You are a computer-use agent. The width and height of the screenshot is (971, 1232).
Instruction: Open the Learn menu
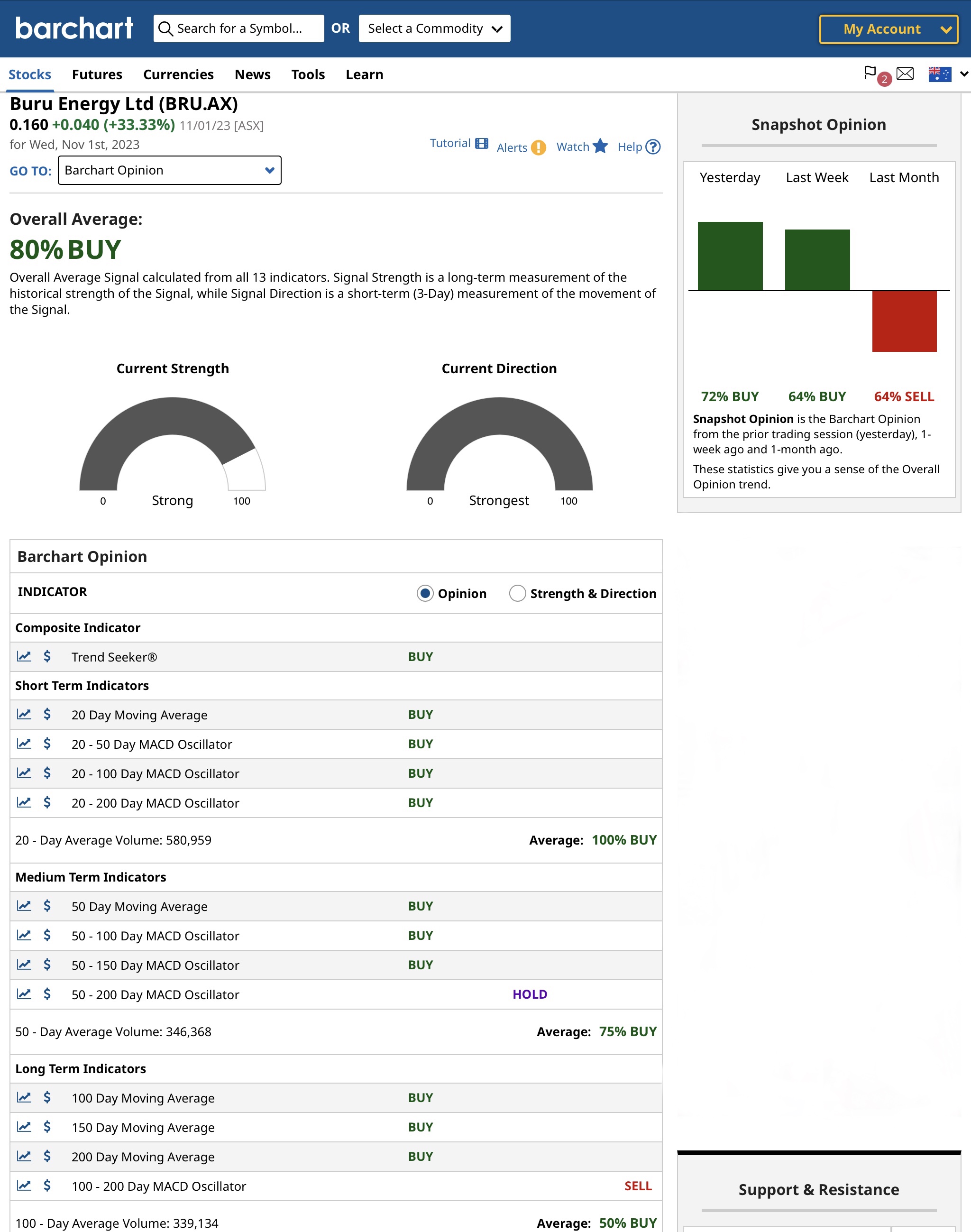(365, 74)
